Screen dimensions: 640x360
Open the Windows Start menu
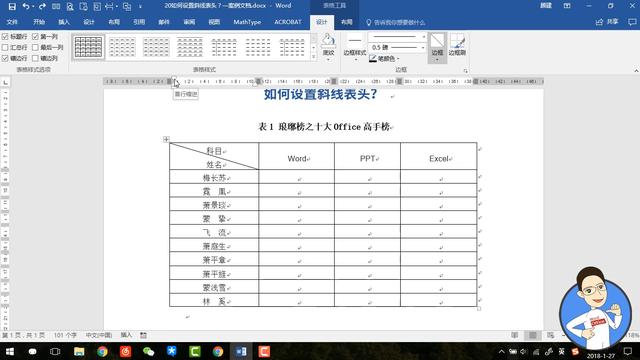[x=9, y=351]
